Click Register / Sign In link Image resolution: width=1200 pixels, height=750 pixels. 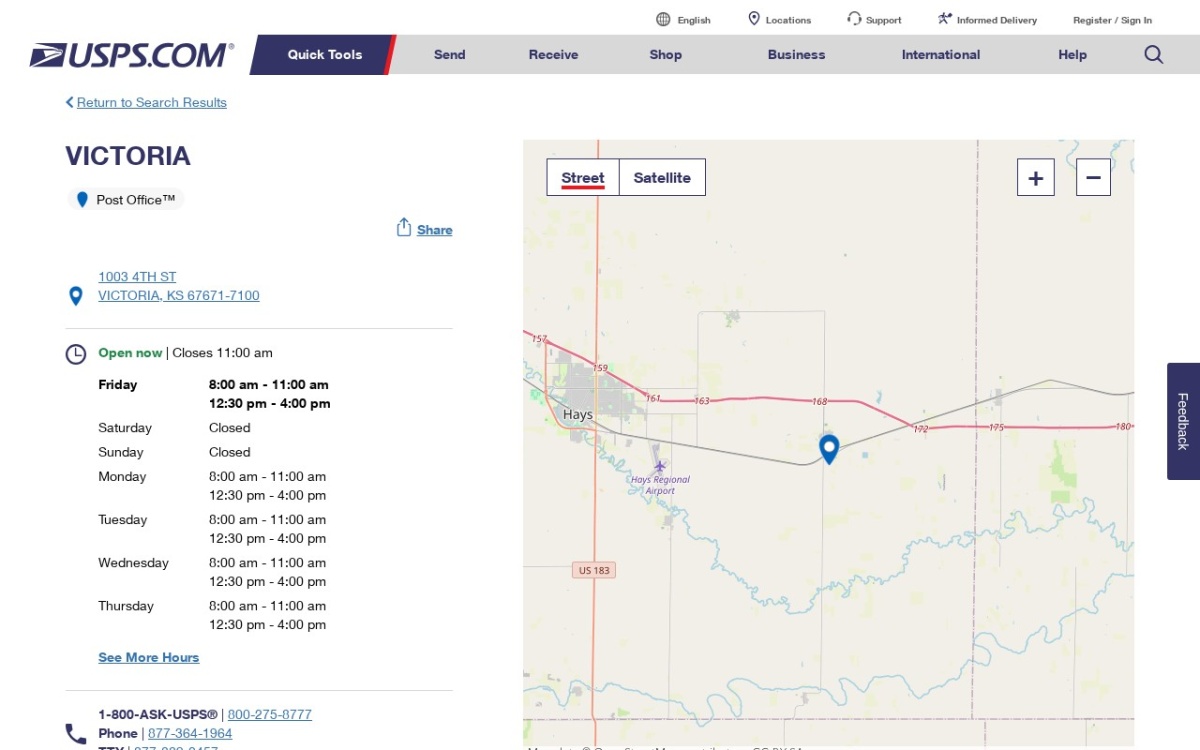(1112, 20)
